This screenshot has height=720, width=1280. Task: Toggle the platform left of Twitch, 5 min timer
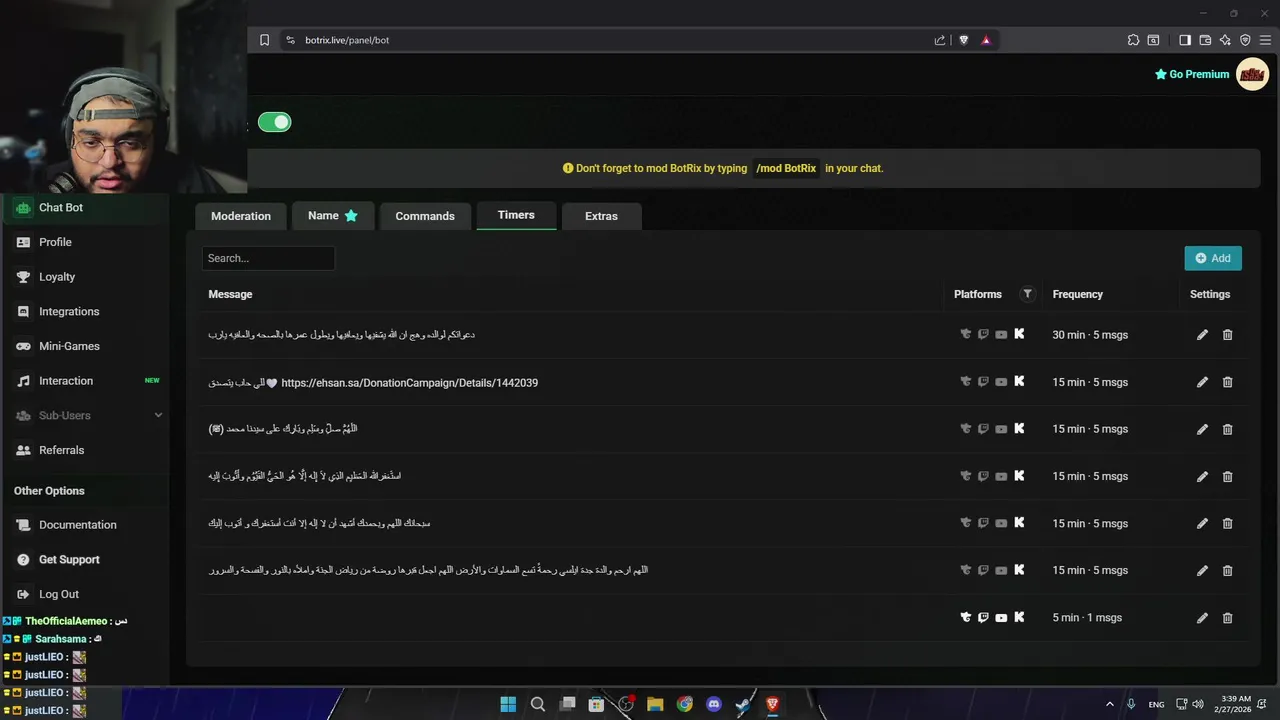pos(965,618)
